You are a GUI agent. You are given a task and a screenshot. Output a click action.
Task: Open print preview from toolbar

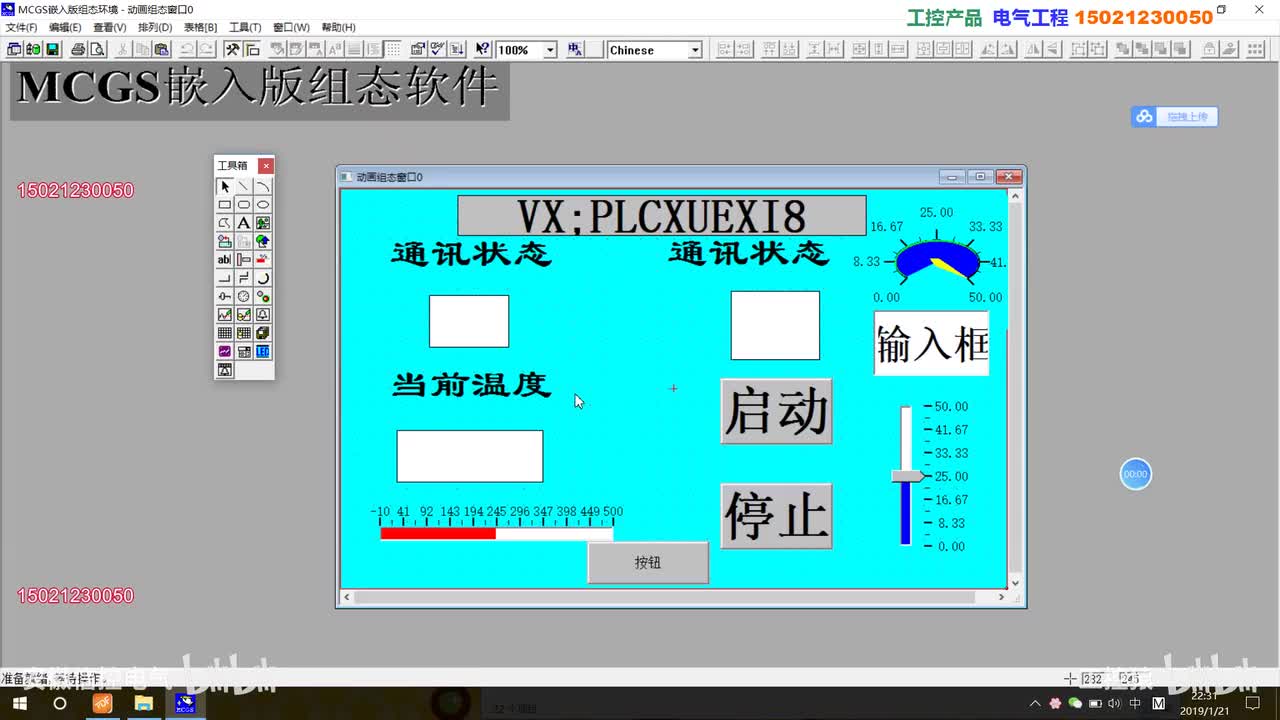(97, 49)
